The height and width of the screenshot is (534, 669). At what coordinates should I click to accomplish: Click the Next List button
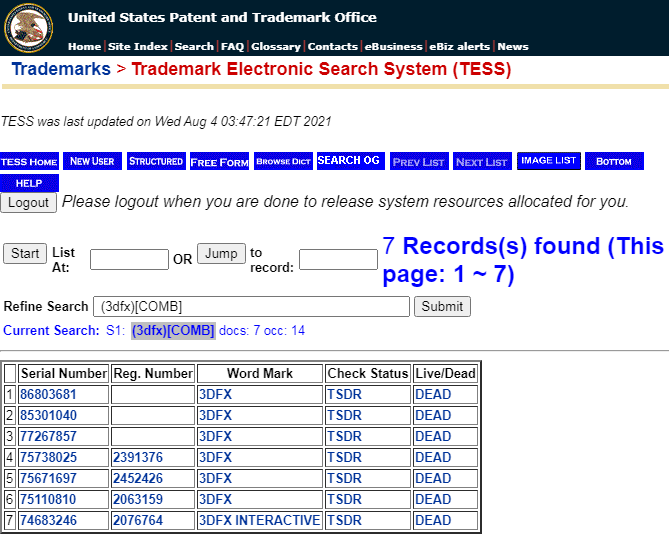click(482, 161)
